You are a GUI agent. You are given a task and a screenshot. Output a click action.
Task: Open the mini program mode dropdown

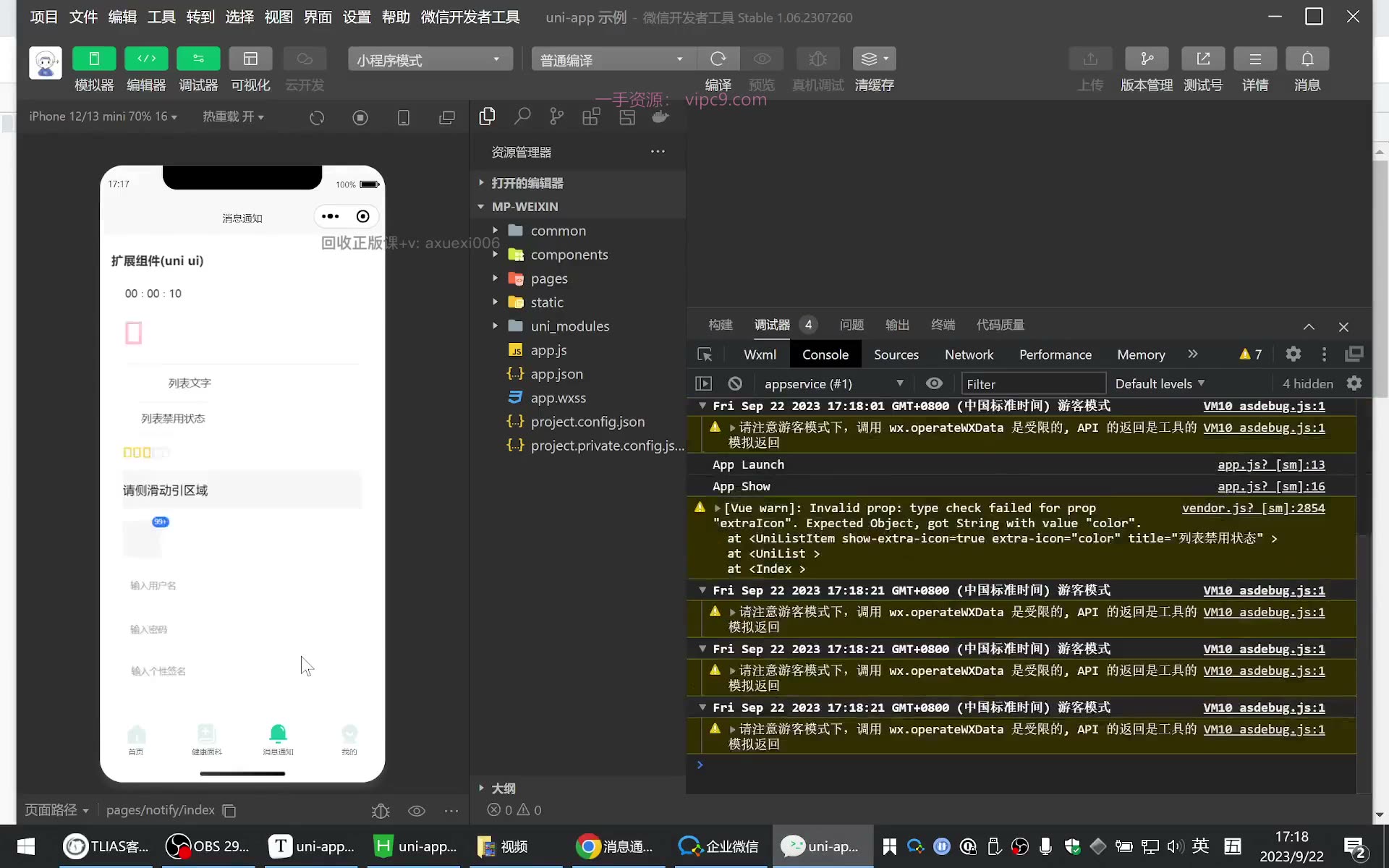[430, 59]
